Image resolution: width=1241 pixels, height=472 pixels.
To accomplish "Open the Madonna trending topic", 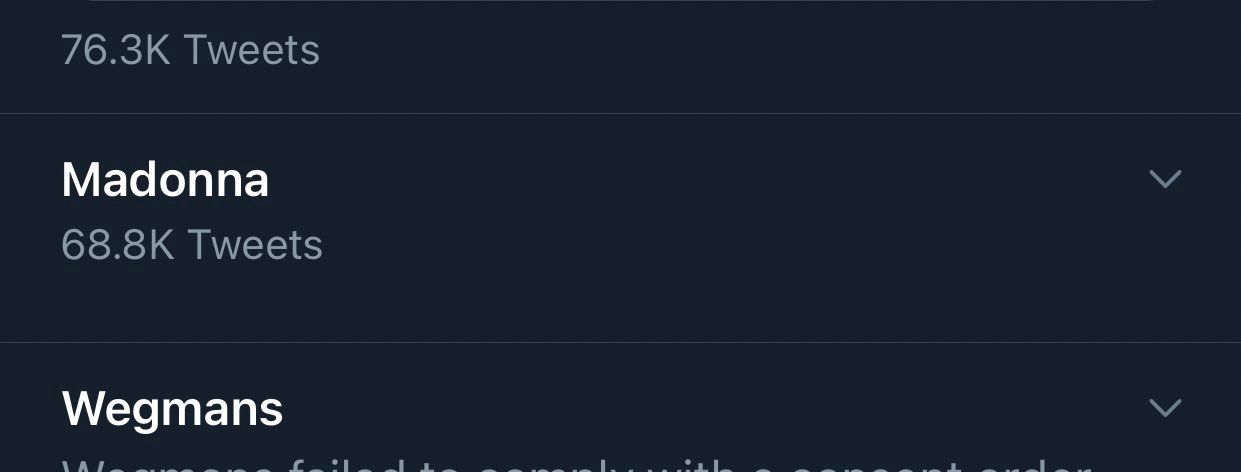I will 165,181.
